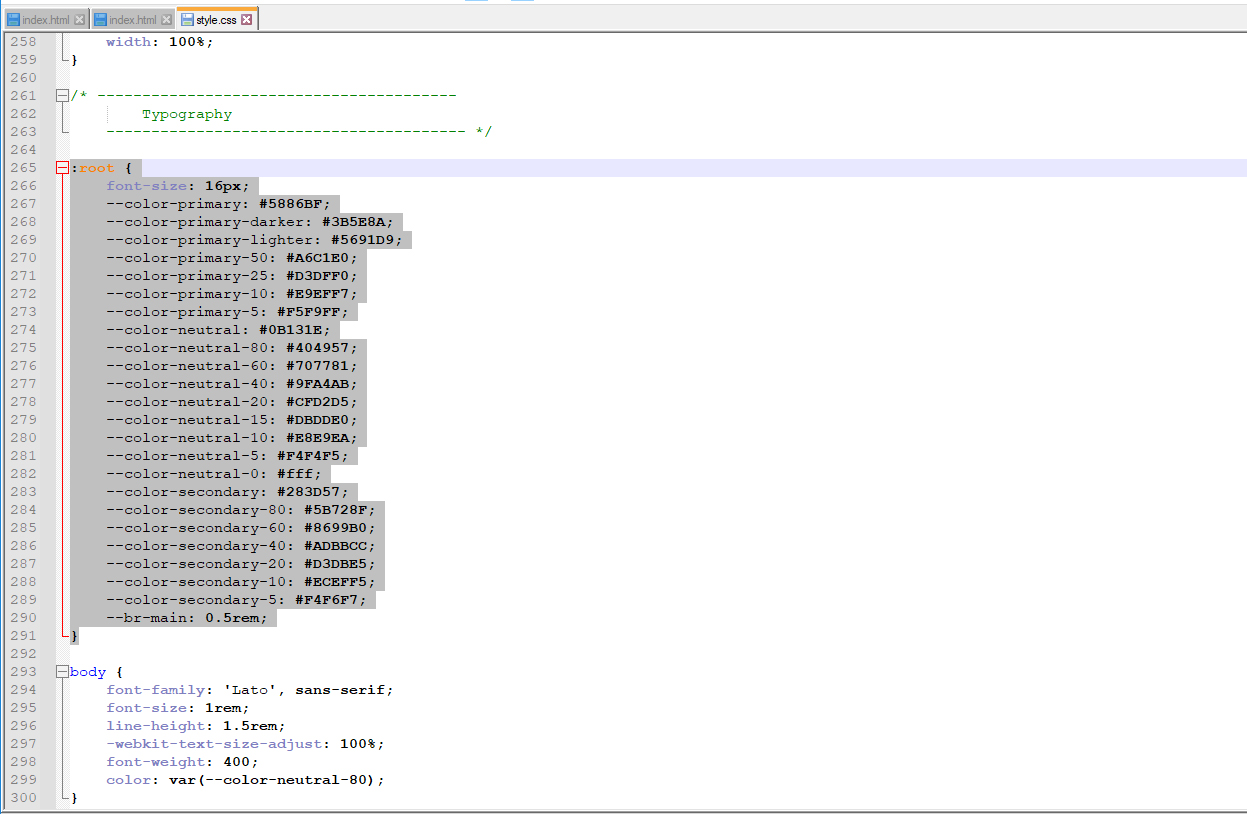Close the leftmost index.html tab

pos(80,20)
